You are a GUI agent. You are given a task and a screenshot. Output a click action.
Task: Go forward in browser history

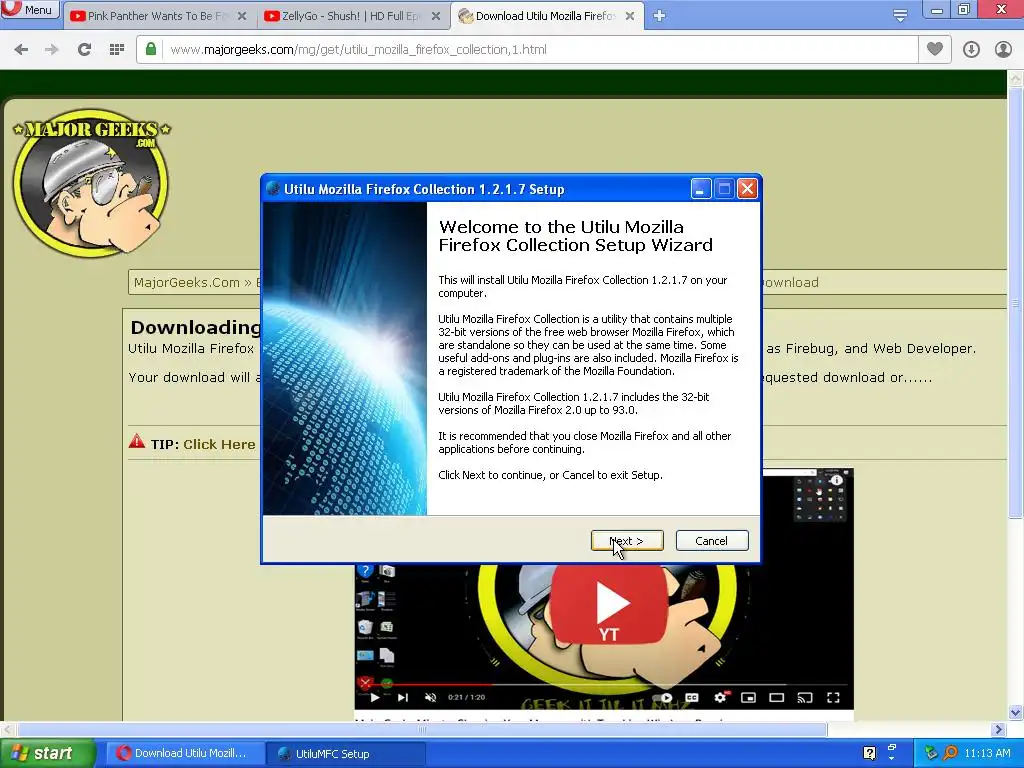pos(51,50)
